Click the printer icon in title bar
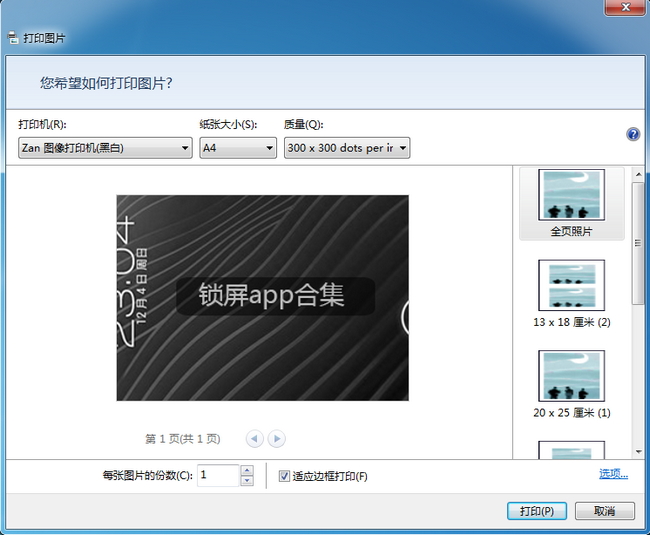650x535 pixels. click(13, 38)
